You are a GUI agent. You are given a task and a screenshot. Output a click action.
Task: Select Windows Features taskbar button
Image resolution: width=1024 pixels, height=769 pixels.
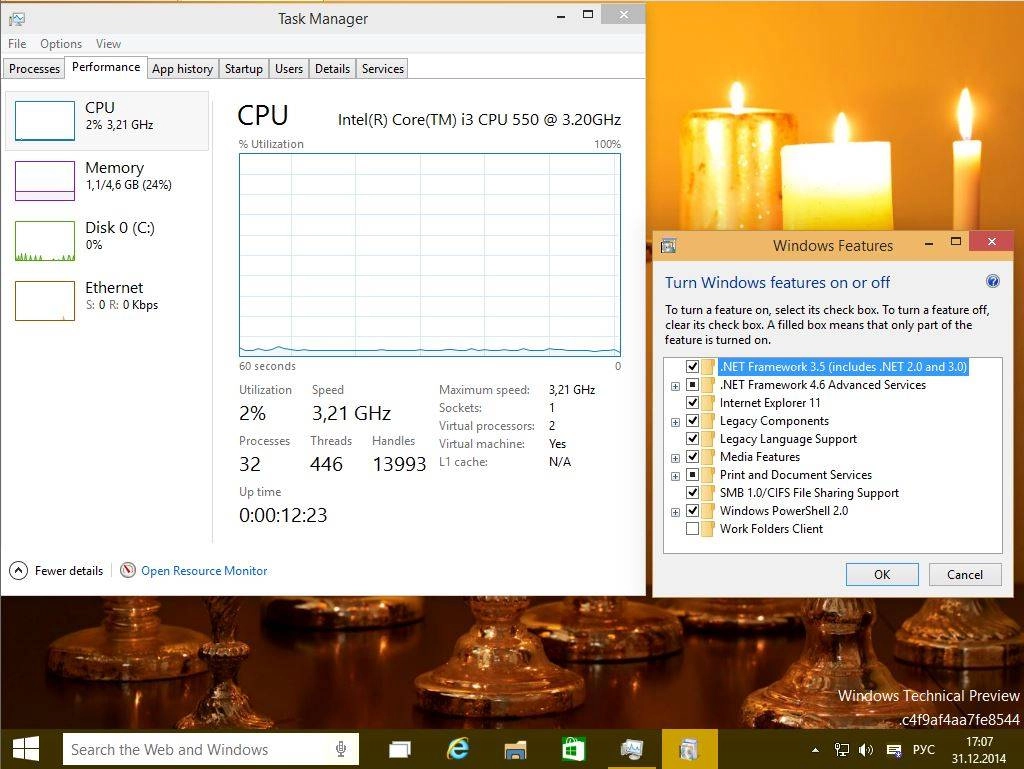689,749
